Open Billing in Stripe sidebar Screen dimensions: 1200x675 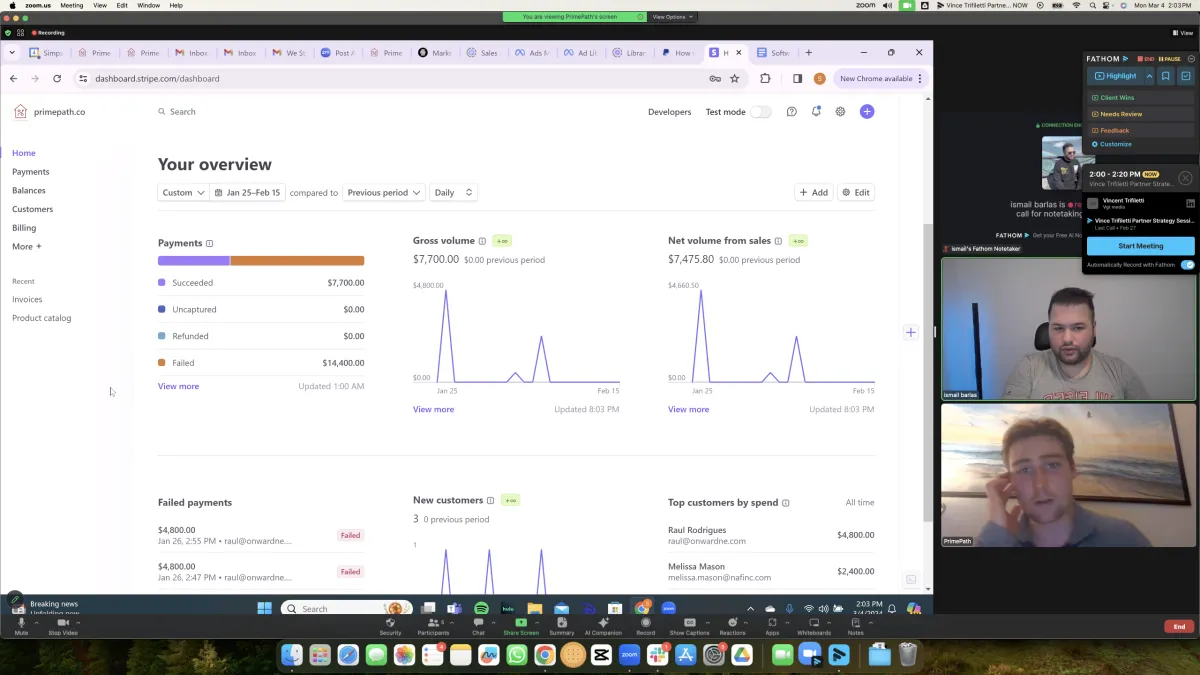point(24,228)
